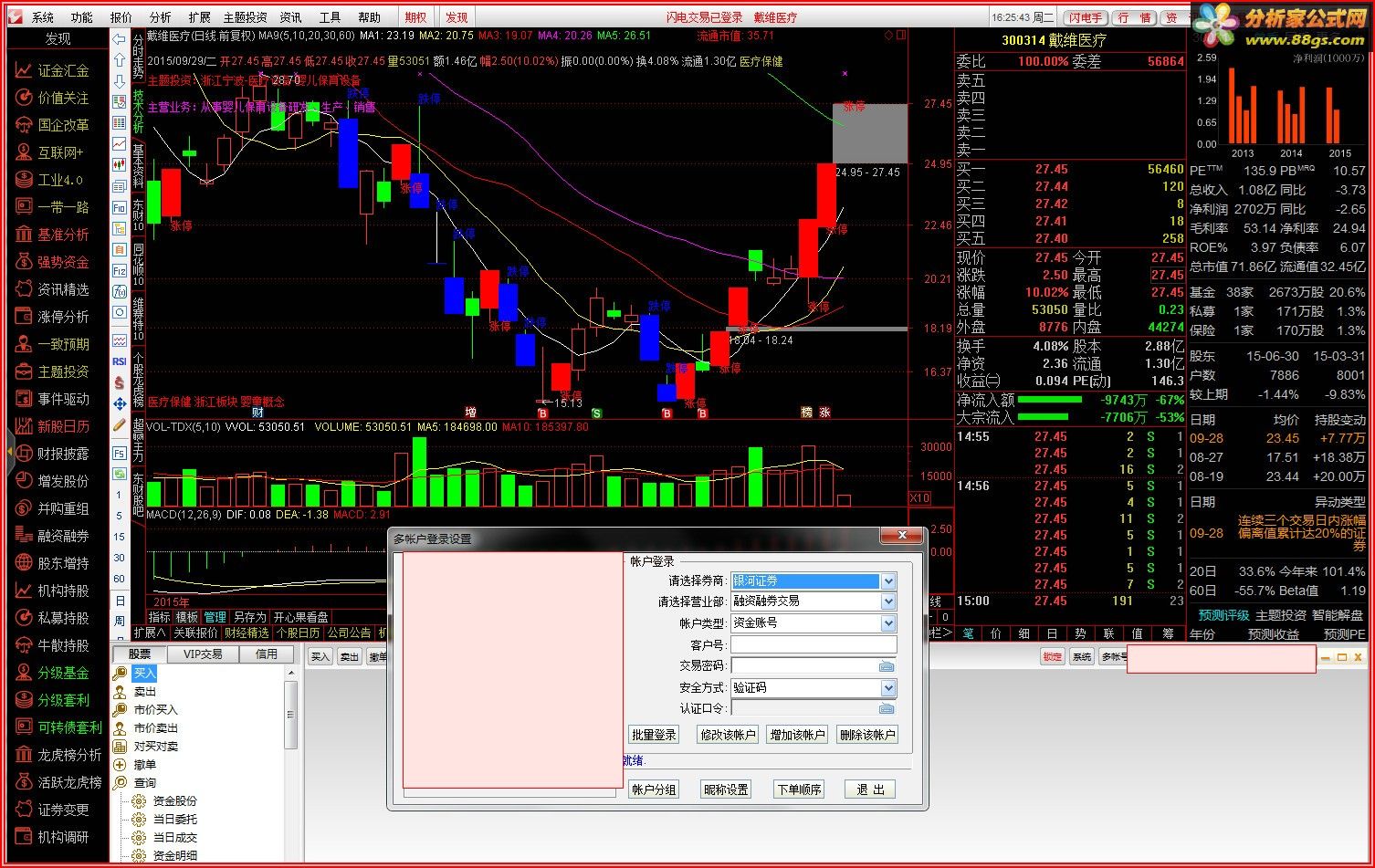The image size is (1375, 868).
Task: Toggle 闪电手 button in top bar
Action: click(x=1086, y=17)
